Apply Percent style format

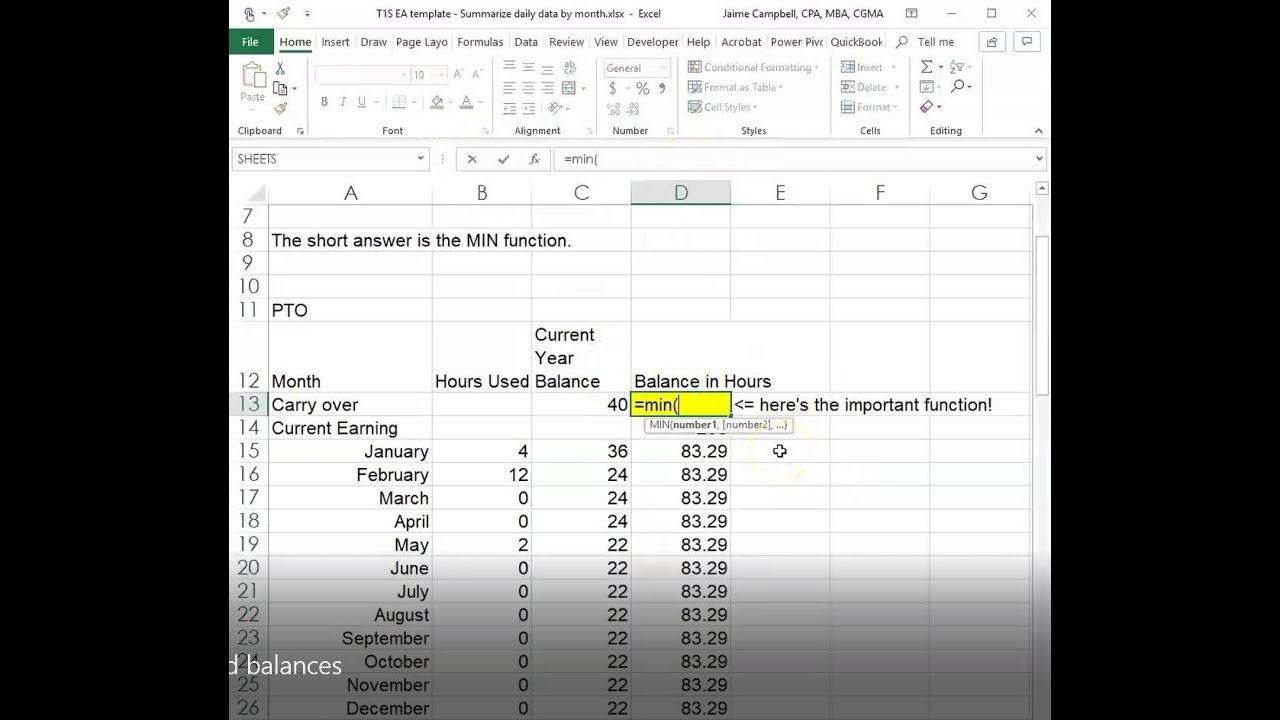coord(643,89)
